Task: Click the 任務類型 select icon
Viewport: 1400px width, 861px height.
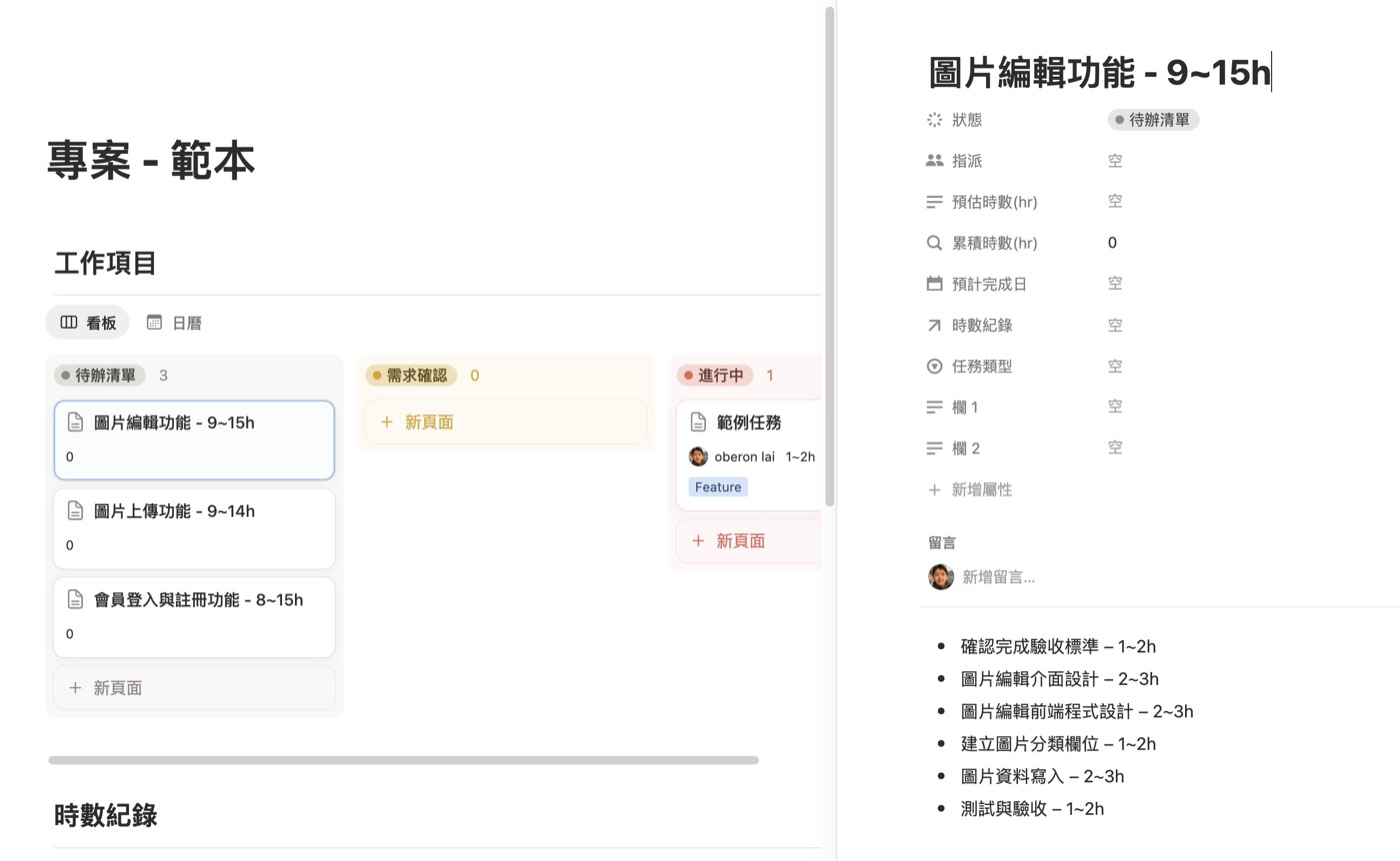Action: (x=934, y=366)
